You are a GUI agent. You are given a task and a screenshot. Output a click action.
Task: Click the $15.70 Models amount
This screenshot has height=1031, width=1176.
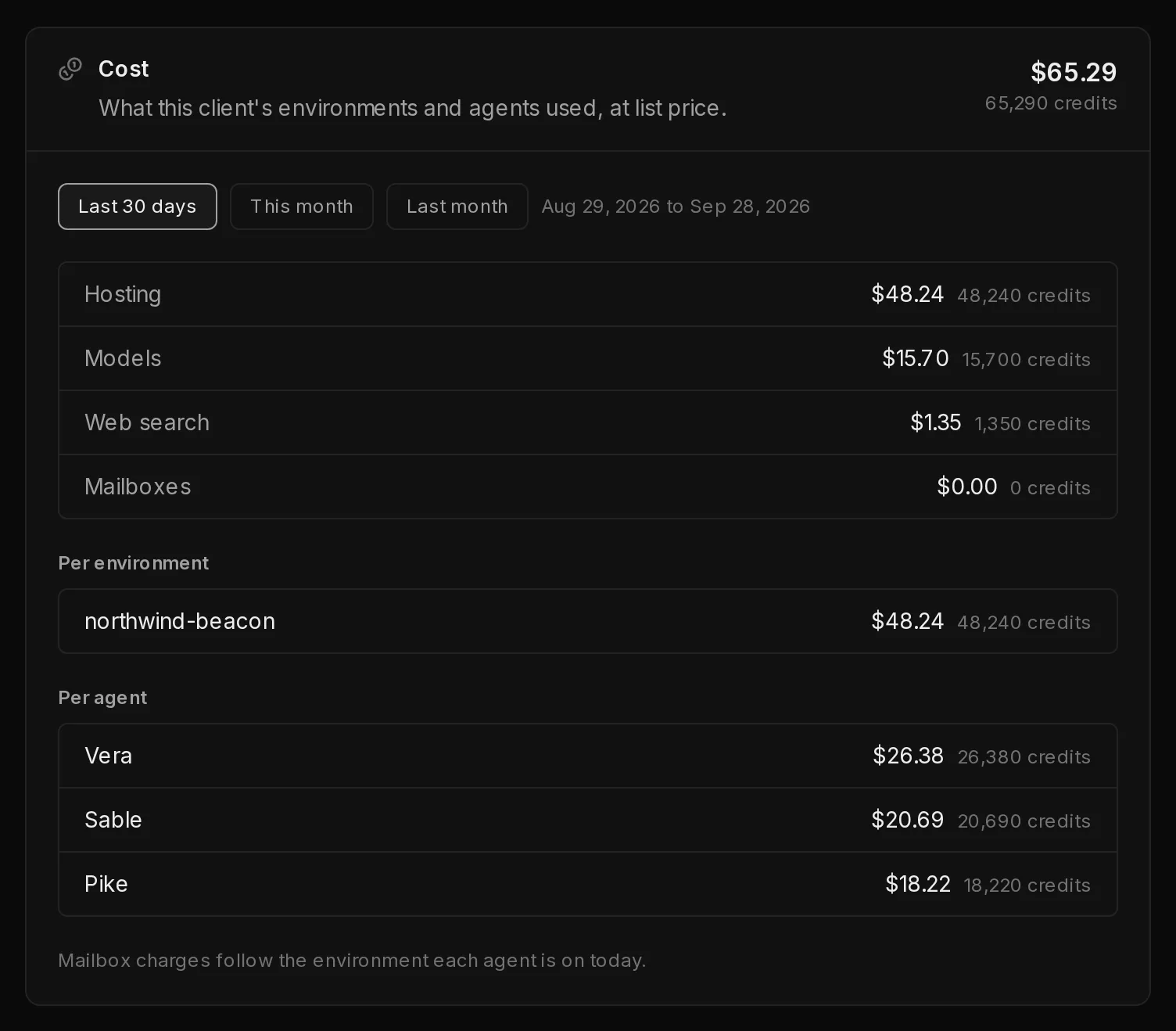point(916,358)
